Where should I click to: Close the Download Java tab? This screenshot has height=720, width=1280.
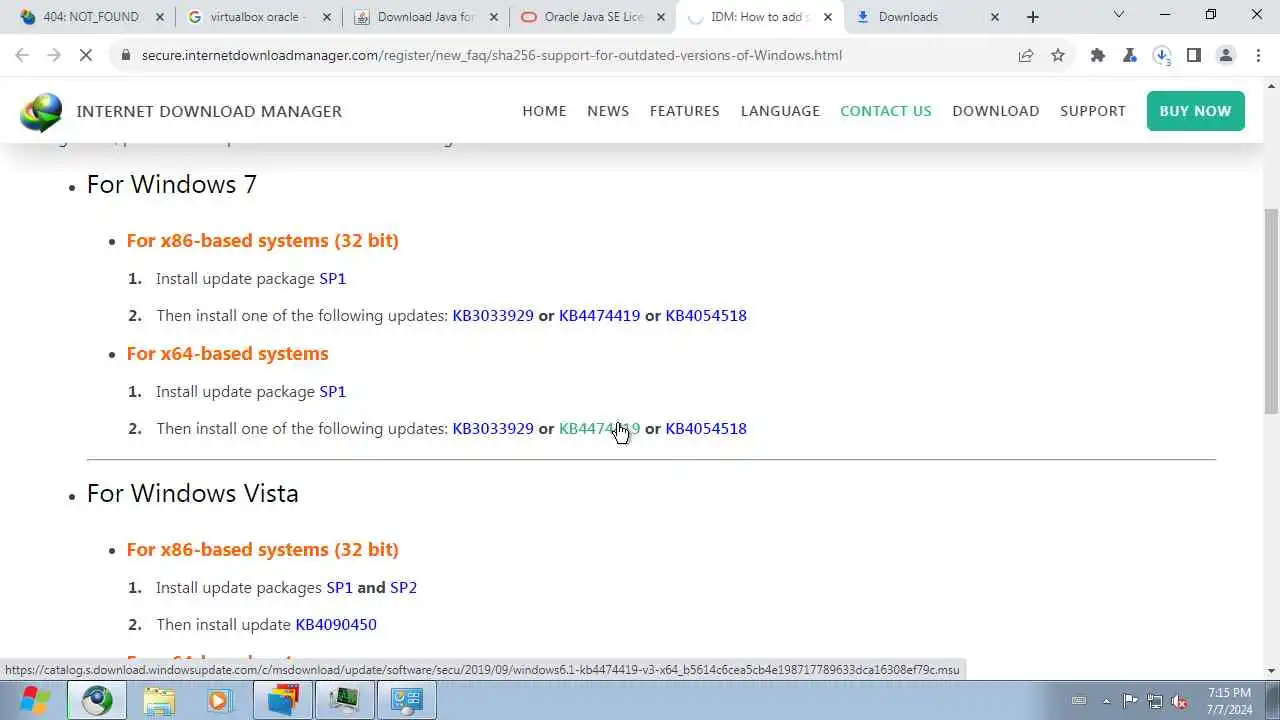click(x=494, y=17)
